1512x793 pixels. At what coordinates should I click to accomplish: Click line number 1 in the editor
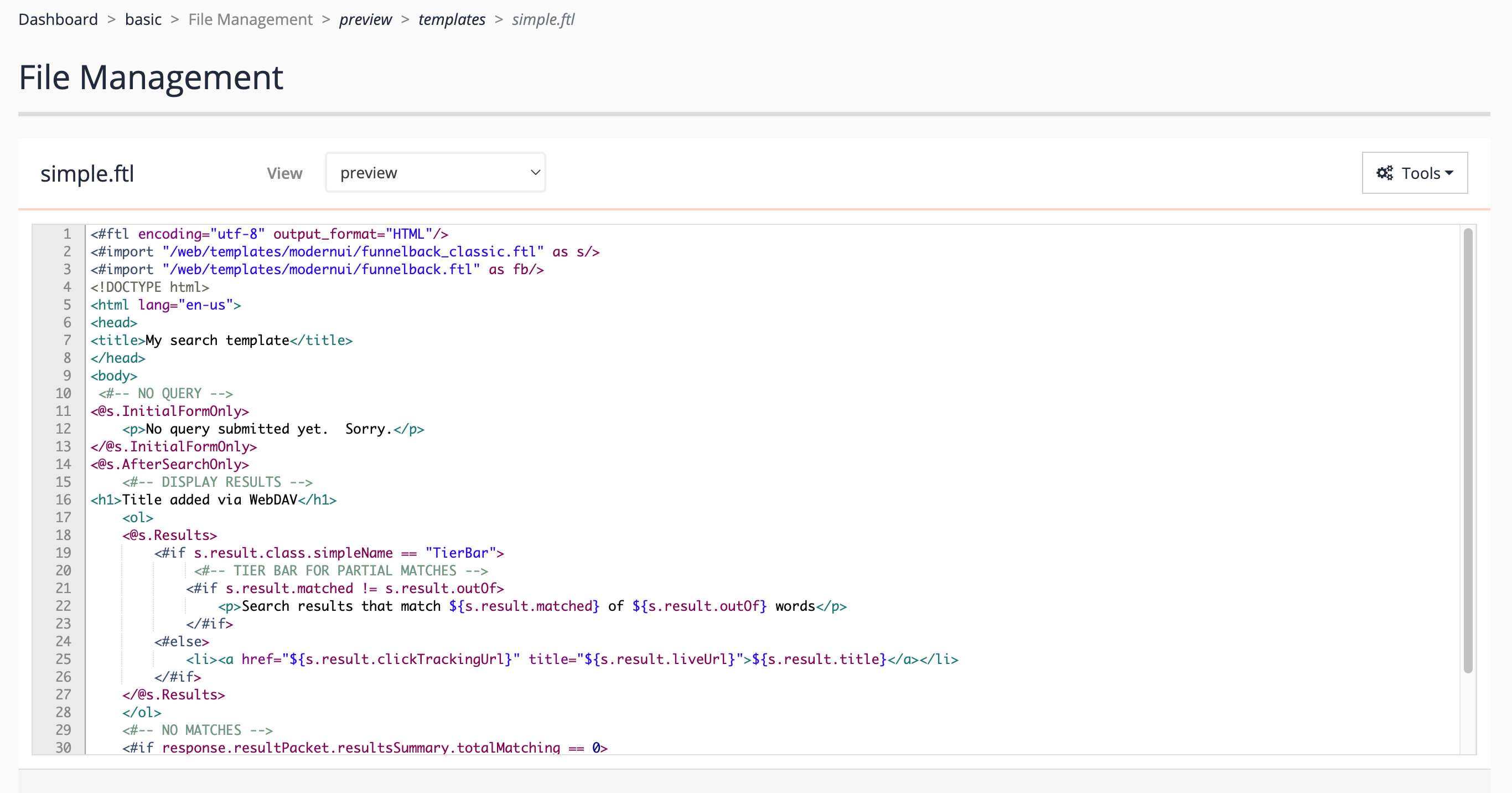[66, 233]
